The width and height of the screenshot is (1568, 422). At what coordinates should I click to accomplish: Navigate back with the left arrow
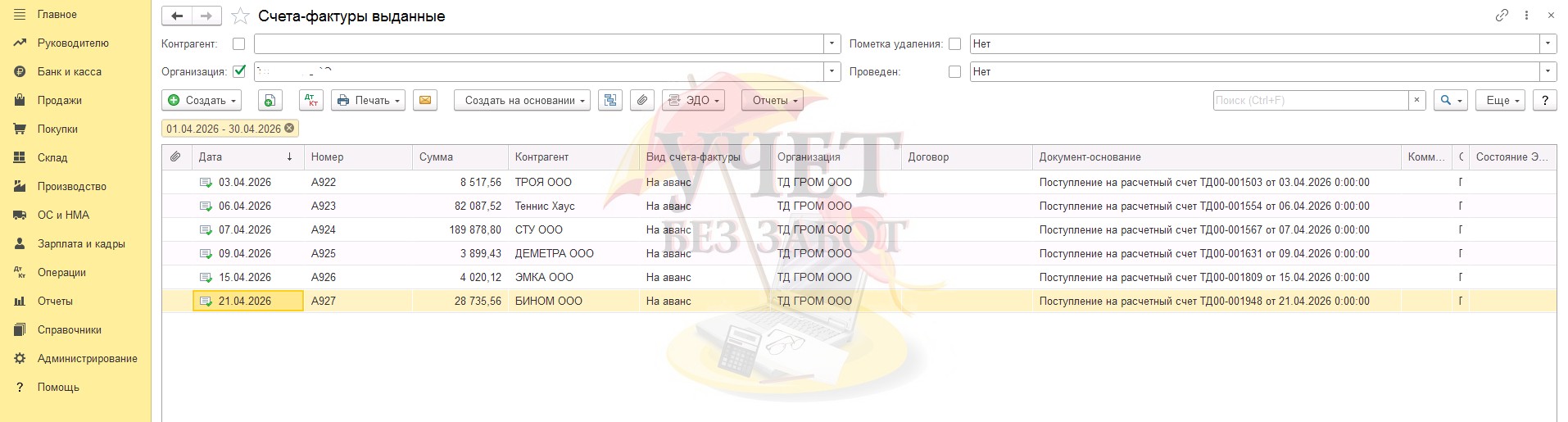177,16
